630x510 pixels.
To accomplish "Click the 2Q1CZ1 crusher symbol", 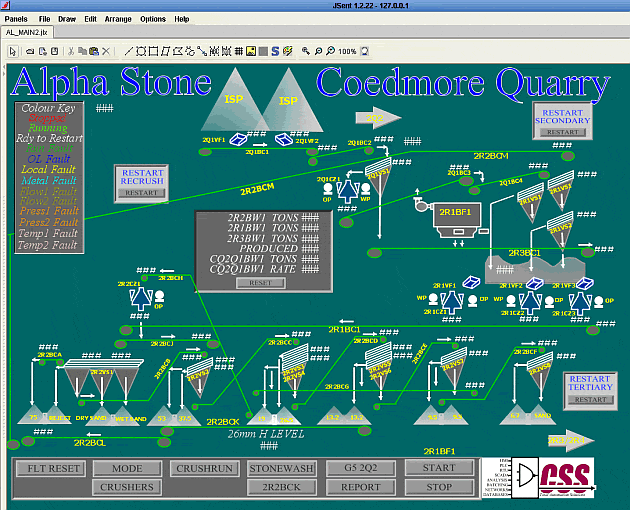I will click(348, 190).
